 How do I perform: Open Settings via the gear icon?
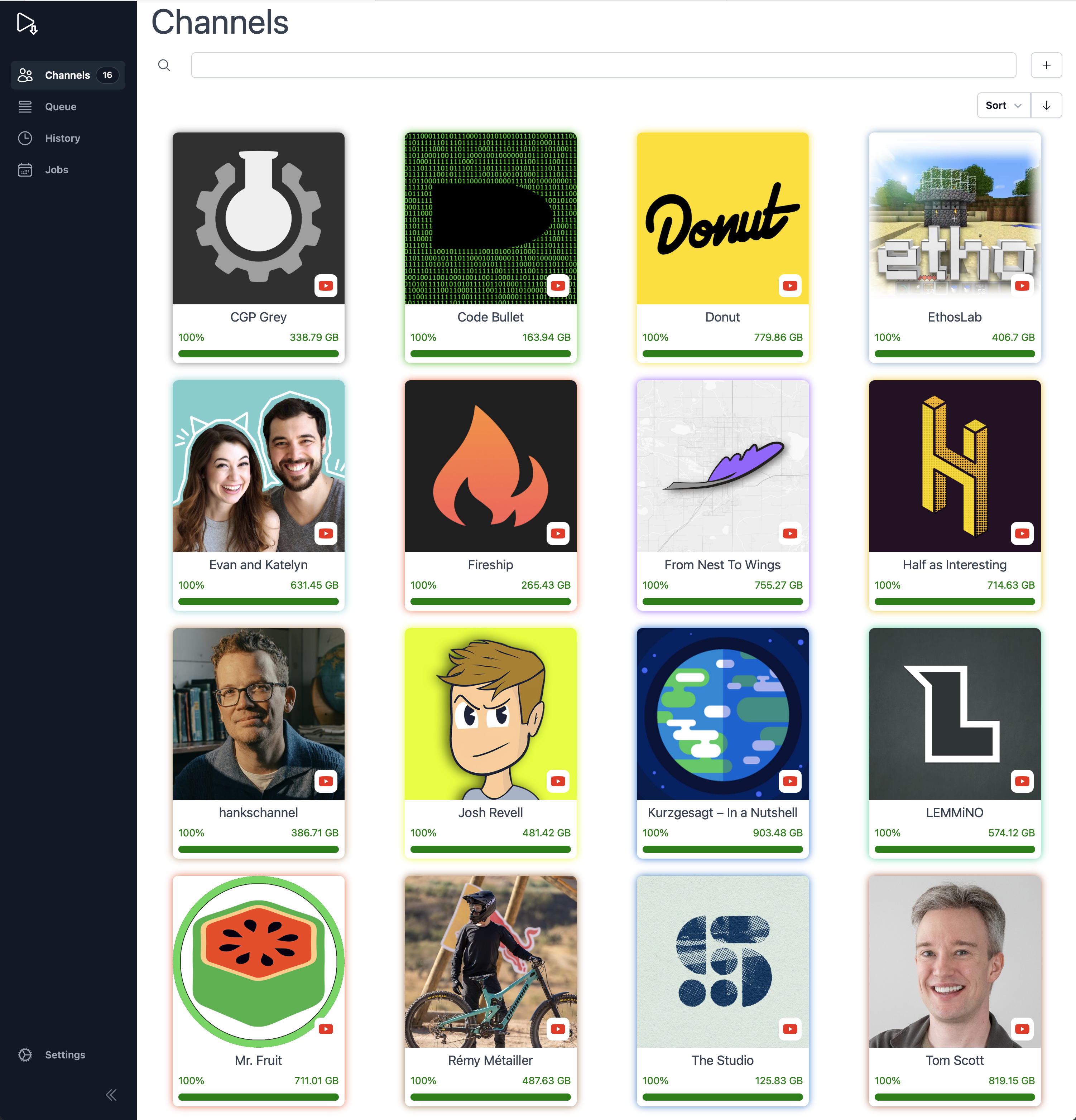pos(25,1054)
